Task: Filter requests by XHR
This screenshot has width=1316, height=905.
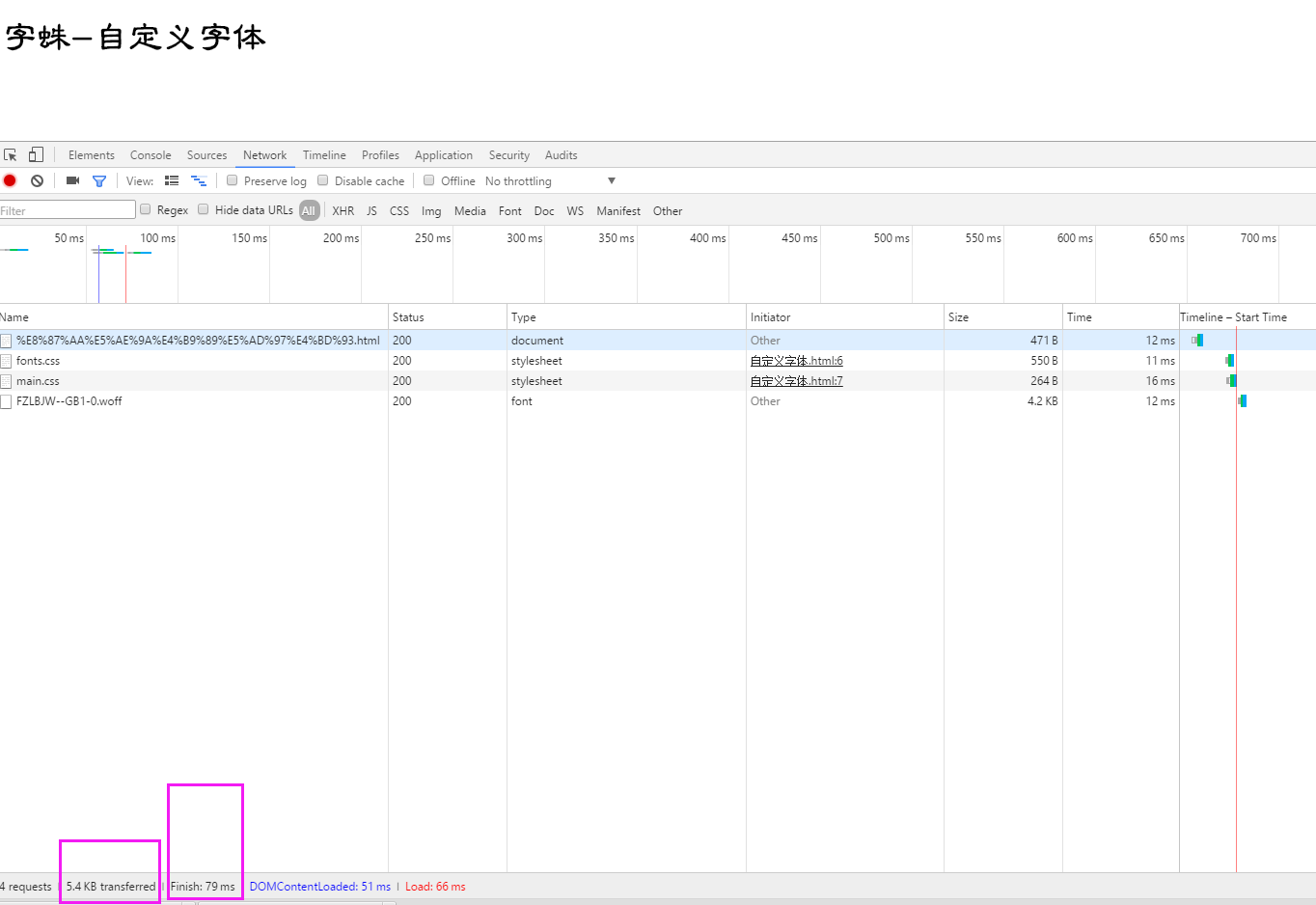Action: (343, 211)
